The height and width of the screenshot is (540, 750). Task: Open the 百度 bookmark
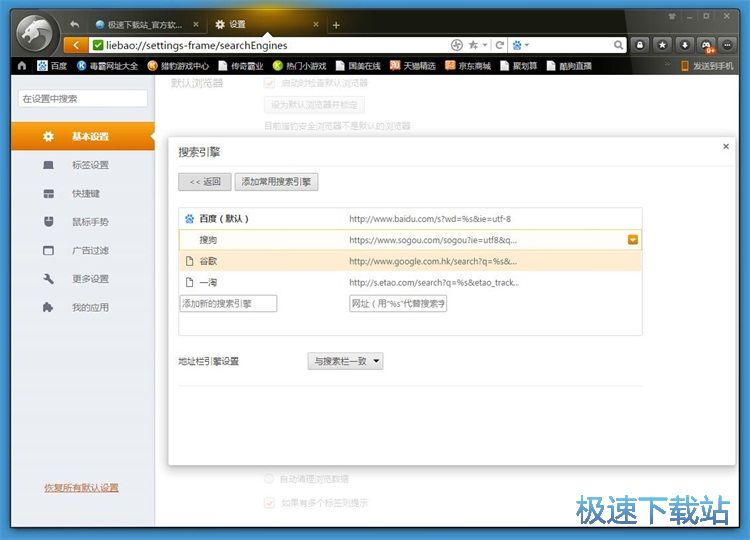pos(53,66)
